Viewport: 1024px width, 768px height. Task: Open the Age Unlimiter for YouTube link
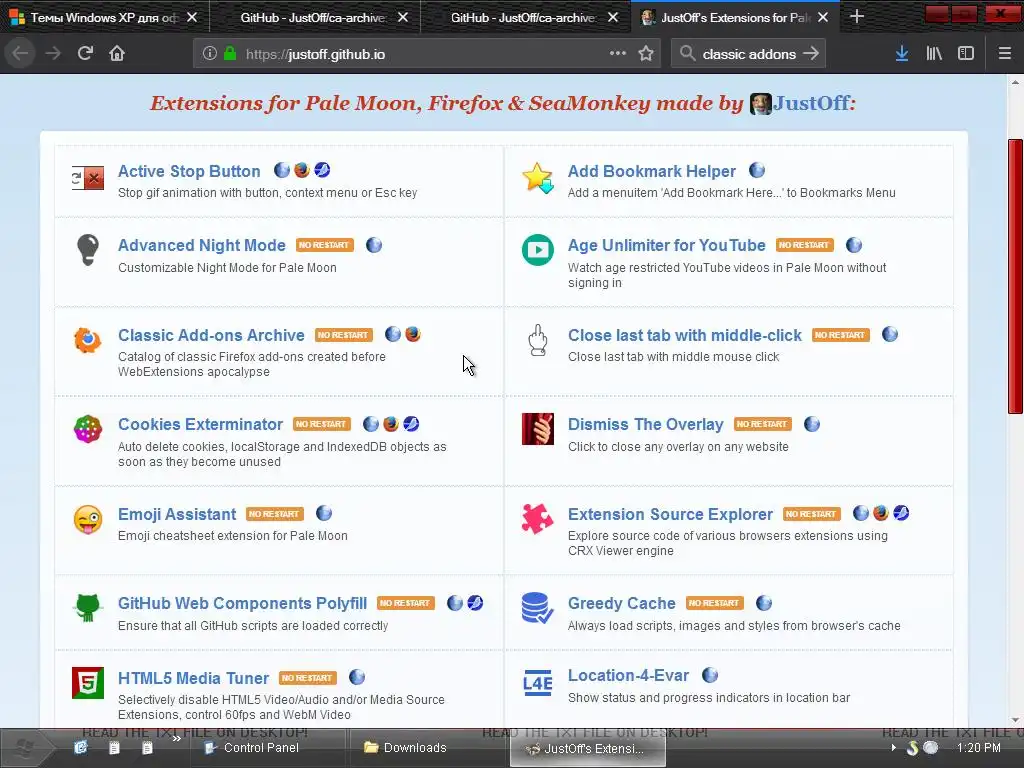(666, 245)
